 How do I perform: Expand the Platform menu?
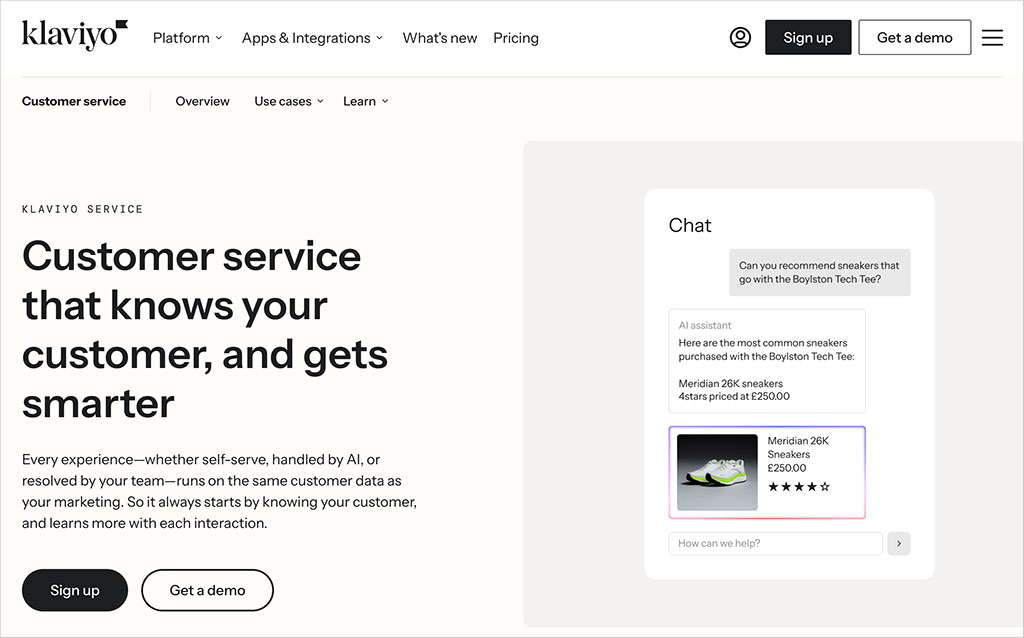pyautogui.click(x=187, y=38)
